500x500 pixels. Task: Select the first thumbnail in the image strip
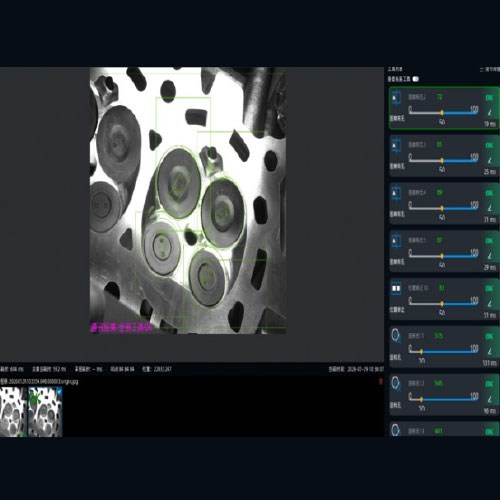13,412
